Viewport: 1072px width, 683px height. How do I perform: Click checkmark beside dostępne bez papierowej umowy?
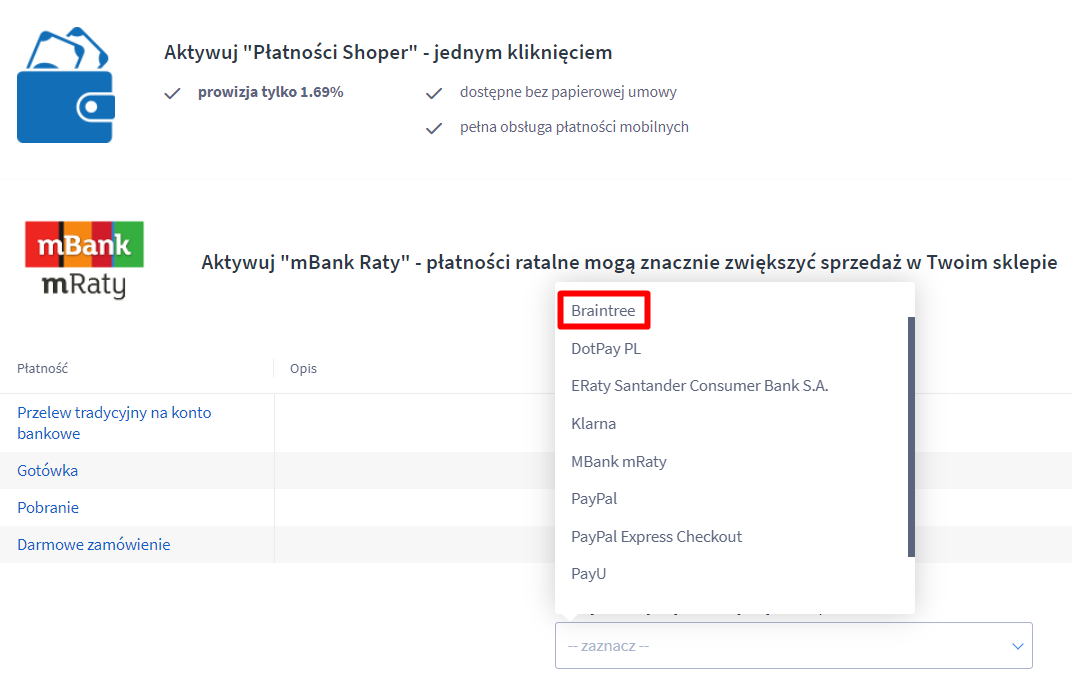click(x=434, y=93)
